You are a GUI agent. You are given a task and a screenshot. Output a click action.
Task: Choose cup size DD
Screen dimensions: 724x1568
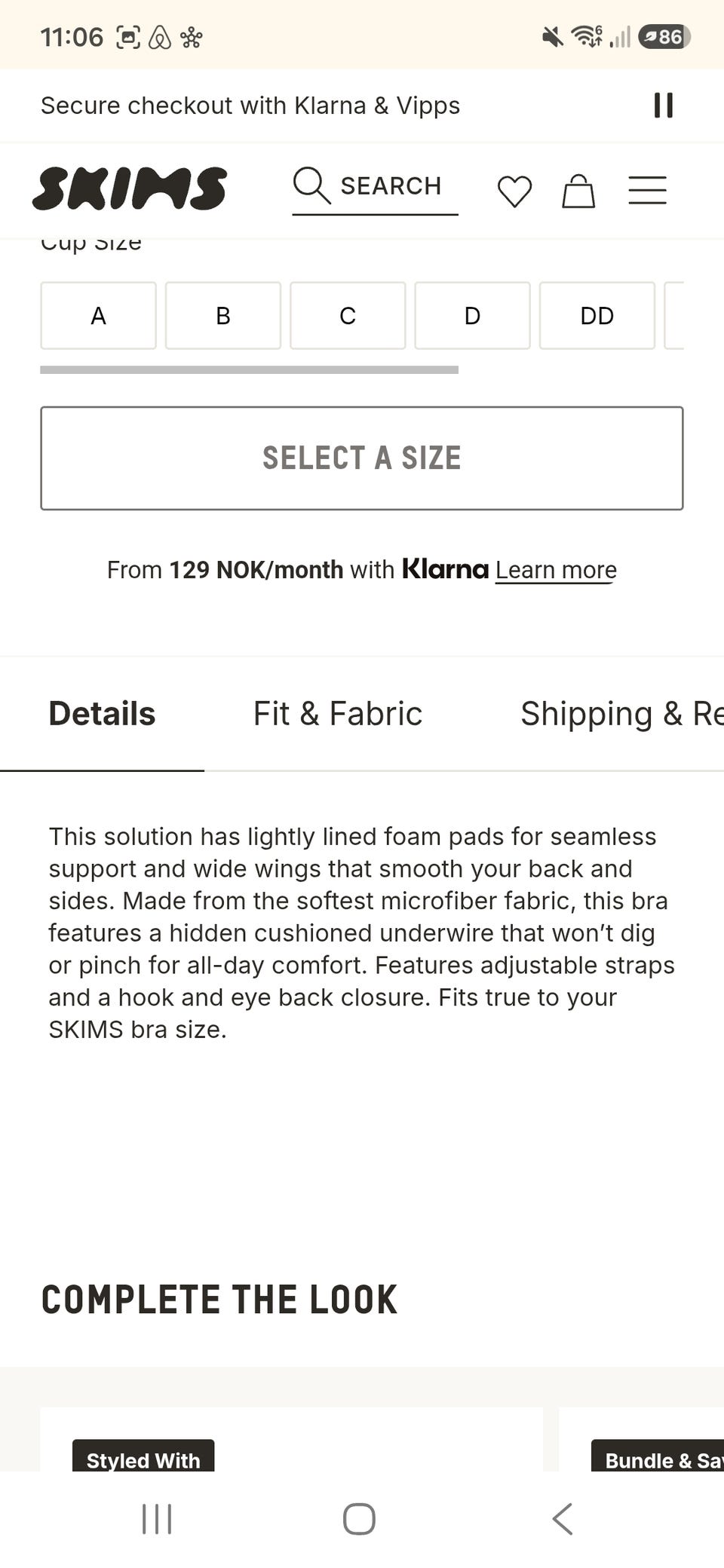tap(597, 316)
